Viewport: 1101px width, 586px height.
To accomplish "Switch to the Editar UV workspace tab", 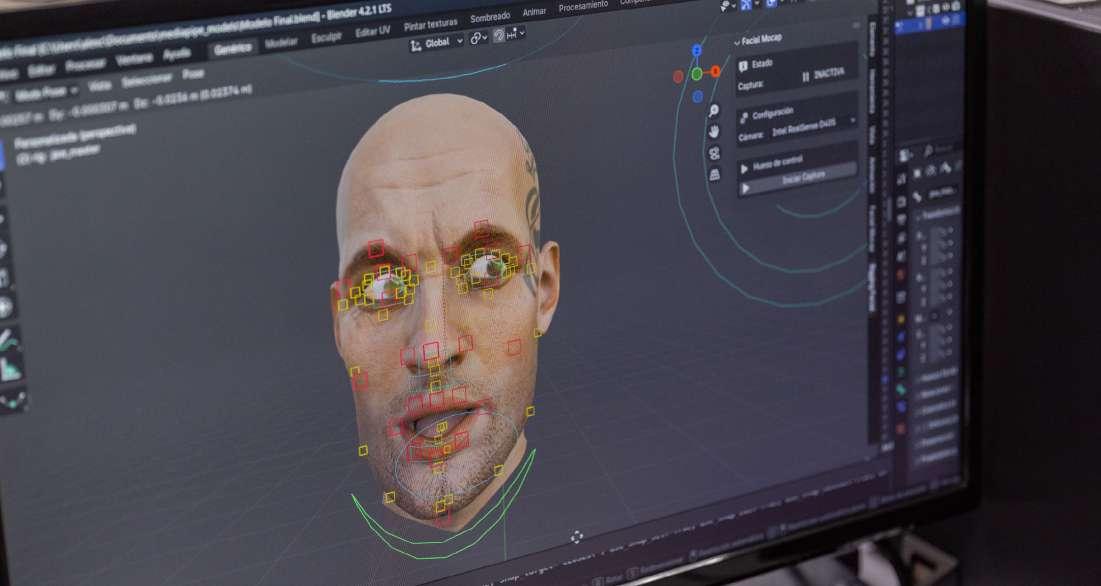I will (372, 31).
